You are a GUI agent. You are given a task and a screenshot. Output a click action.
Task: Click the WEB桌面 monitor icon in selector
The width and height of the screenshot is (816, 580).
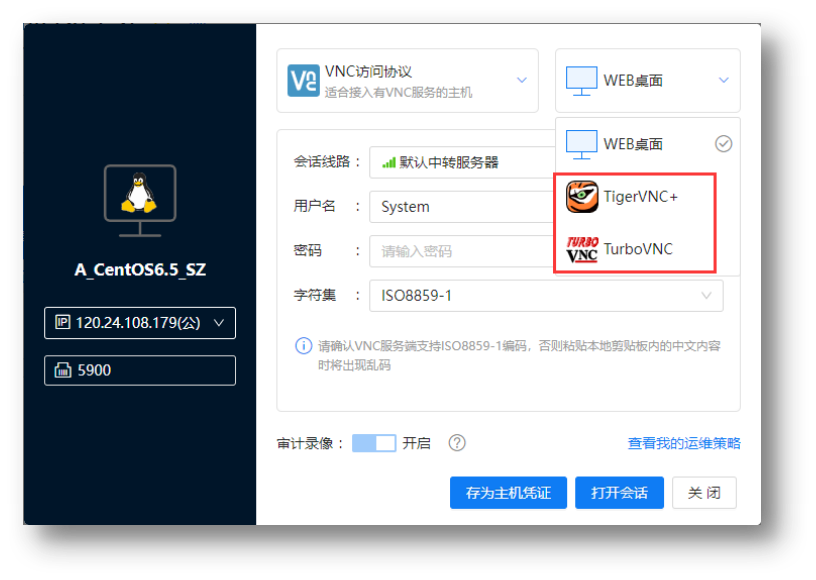[581, 81]
